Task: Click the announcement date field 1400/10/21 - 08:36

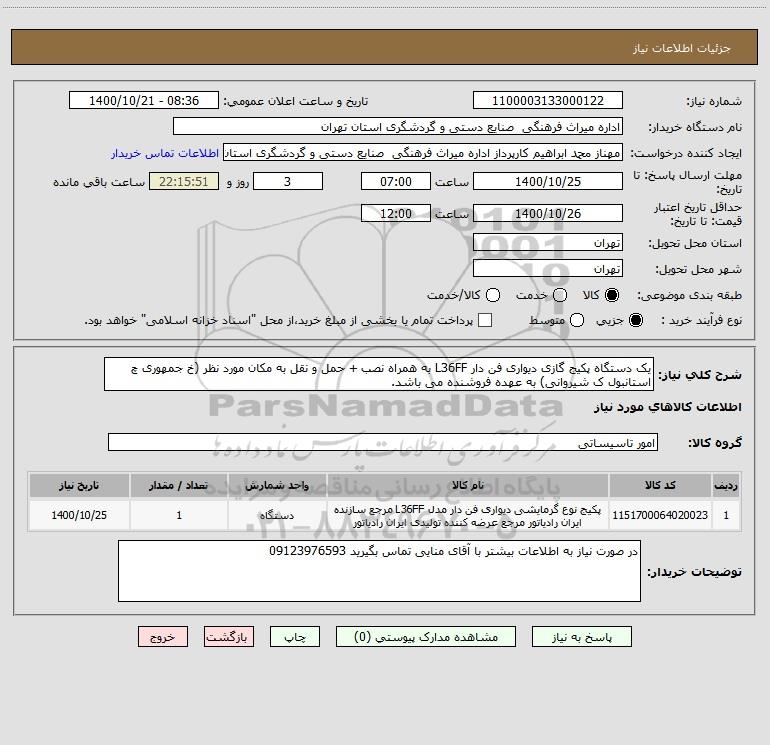Action: pos(144,101)
